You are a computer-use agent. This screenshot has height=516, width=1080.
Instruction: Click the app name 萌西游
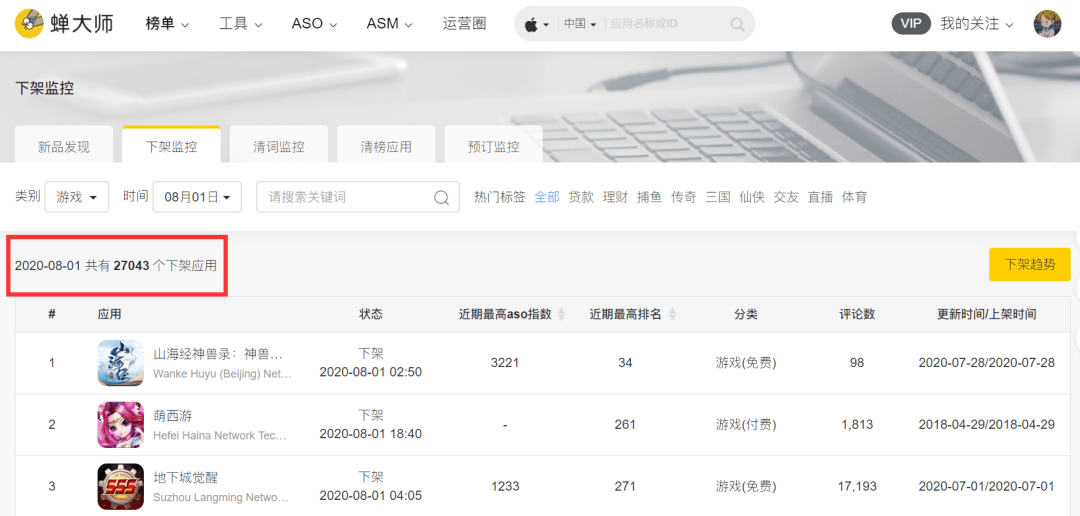(172, 416)
